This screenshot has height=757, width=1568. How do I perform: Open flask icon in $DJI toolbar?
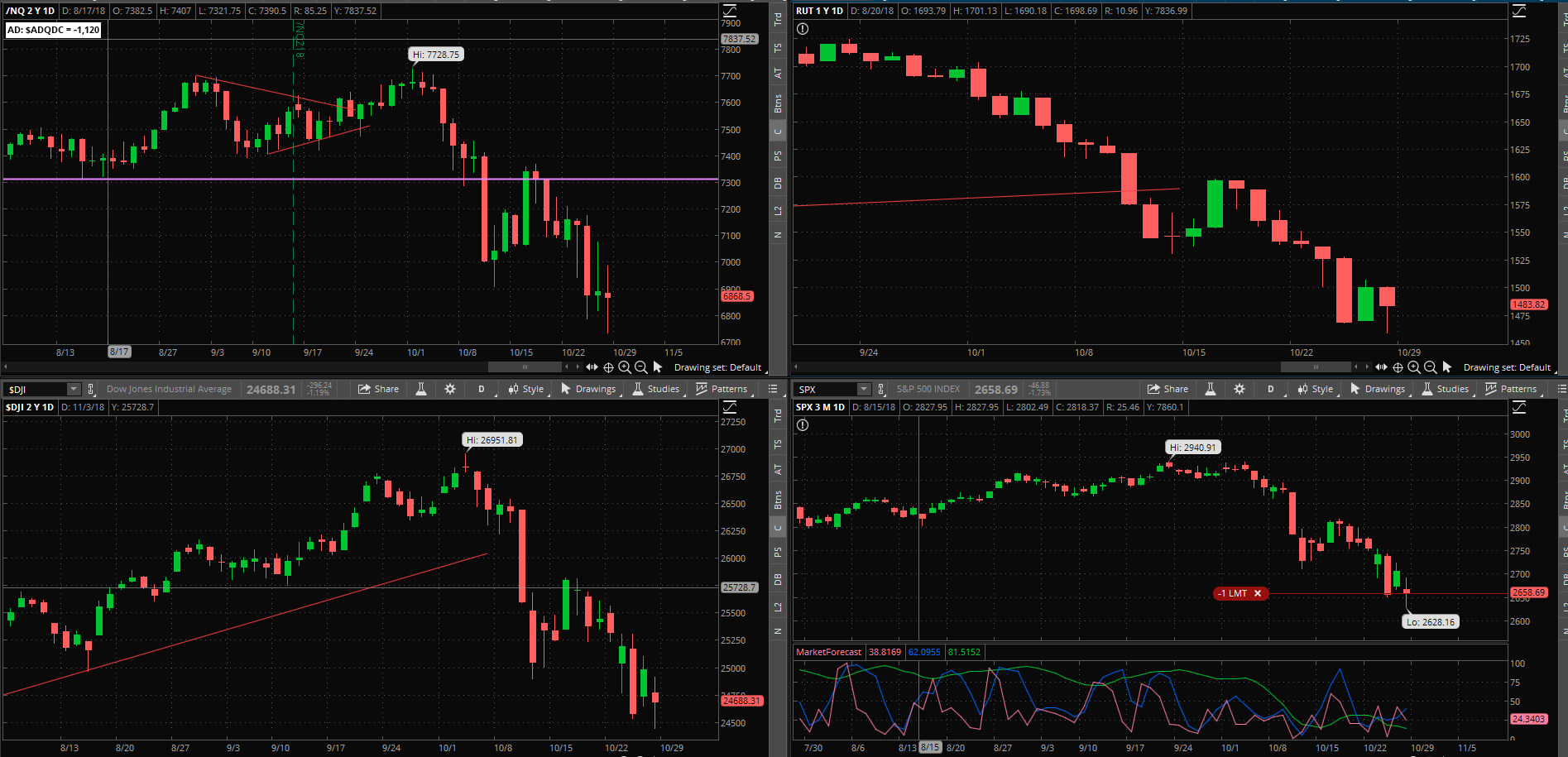tap(421, 389)
